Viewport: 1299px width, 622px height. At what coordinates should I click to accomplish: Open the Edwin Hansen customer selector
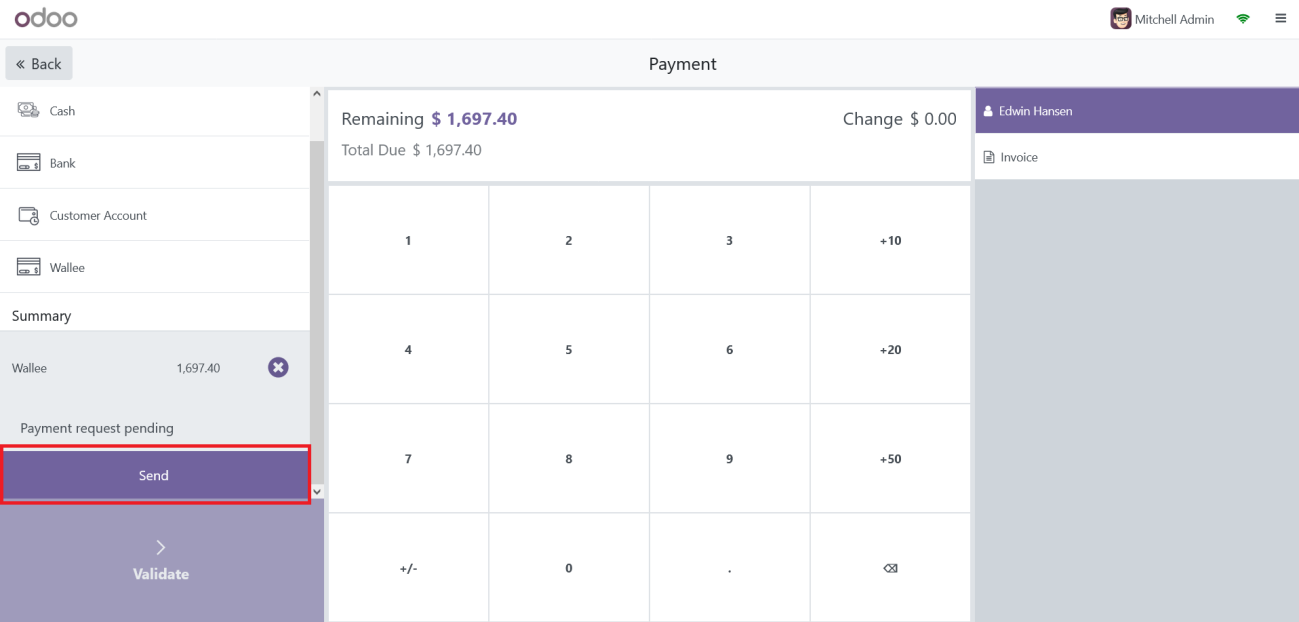tap(1035, 111)
